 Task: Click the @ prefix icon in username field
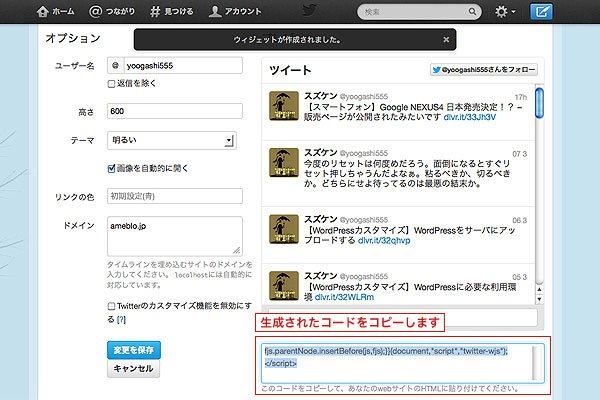point(116,65)
